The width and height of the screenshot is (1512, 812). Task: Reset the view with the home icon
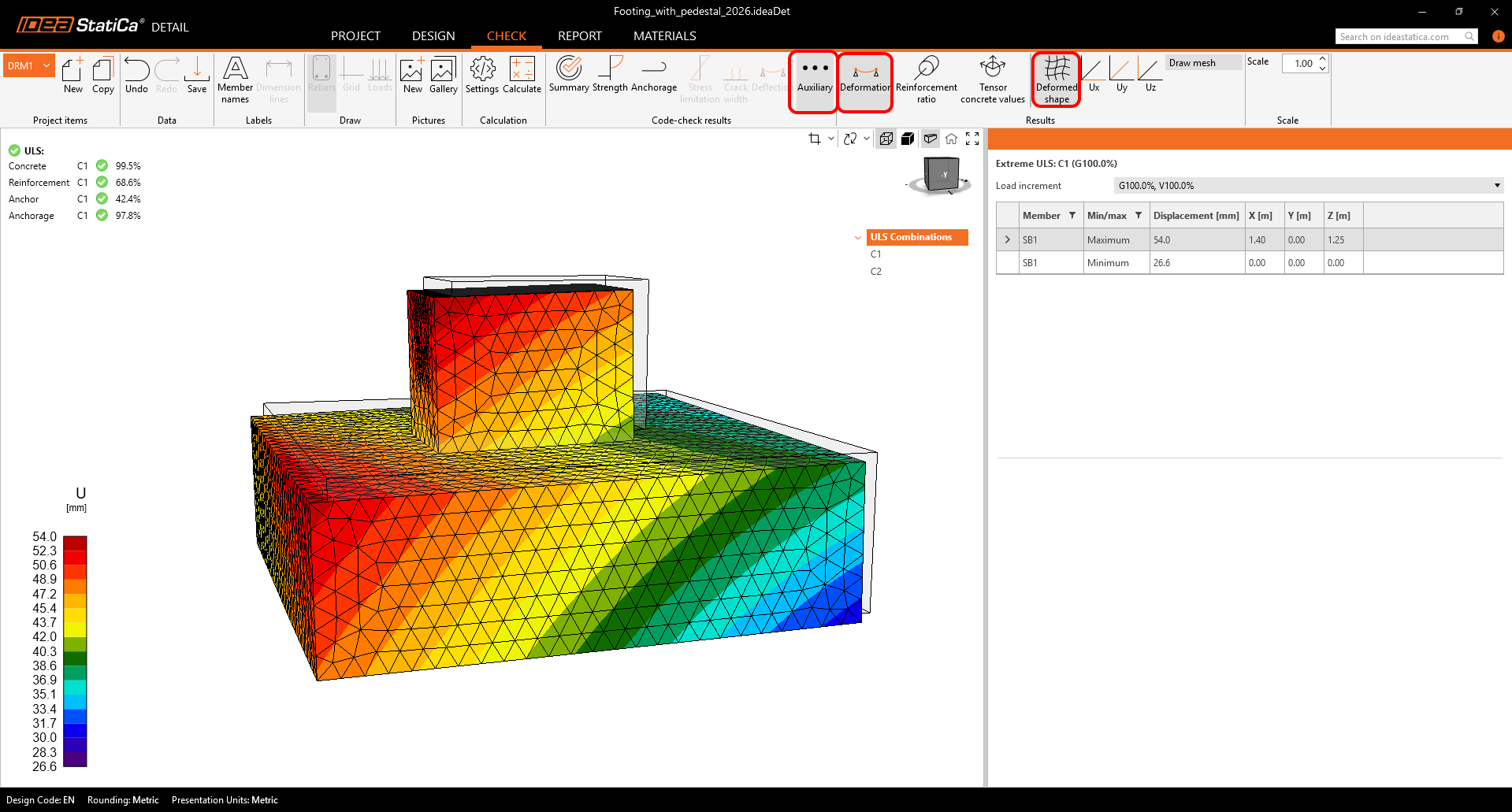(951, 139)
